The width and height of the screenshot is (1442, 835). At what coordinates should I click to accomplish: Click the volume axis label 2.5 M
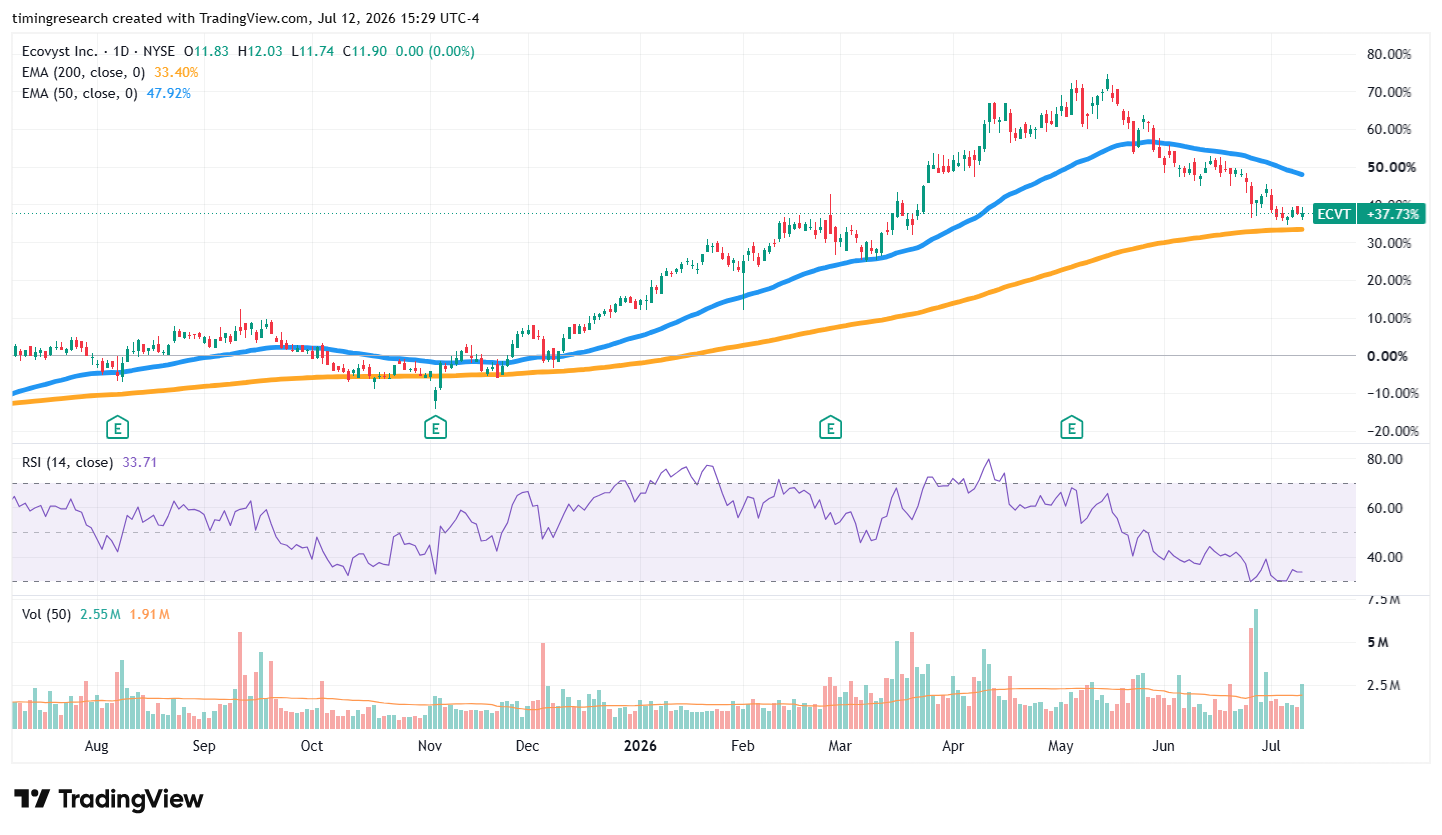click(x=1385, y=686)
